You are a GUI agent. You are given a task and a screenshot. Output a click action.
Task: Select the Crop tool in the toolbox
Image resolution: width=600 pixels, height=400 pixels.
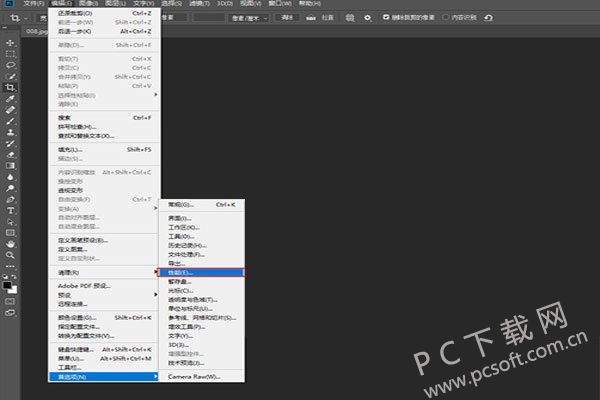point(10,87)
